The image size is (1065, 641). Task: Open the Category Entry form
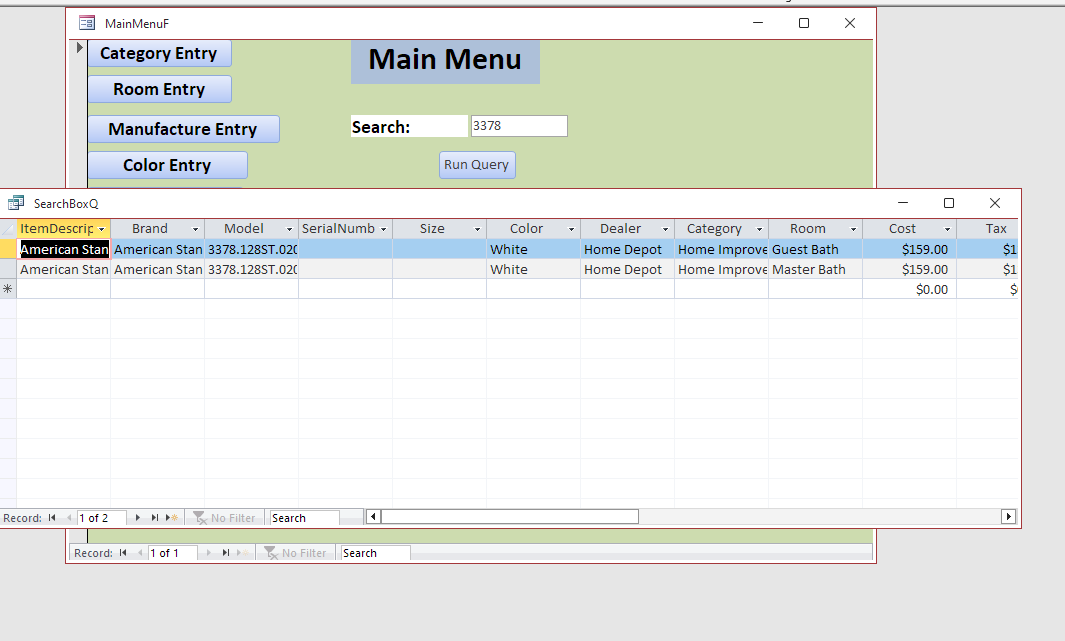[160, 54]
